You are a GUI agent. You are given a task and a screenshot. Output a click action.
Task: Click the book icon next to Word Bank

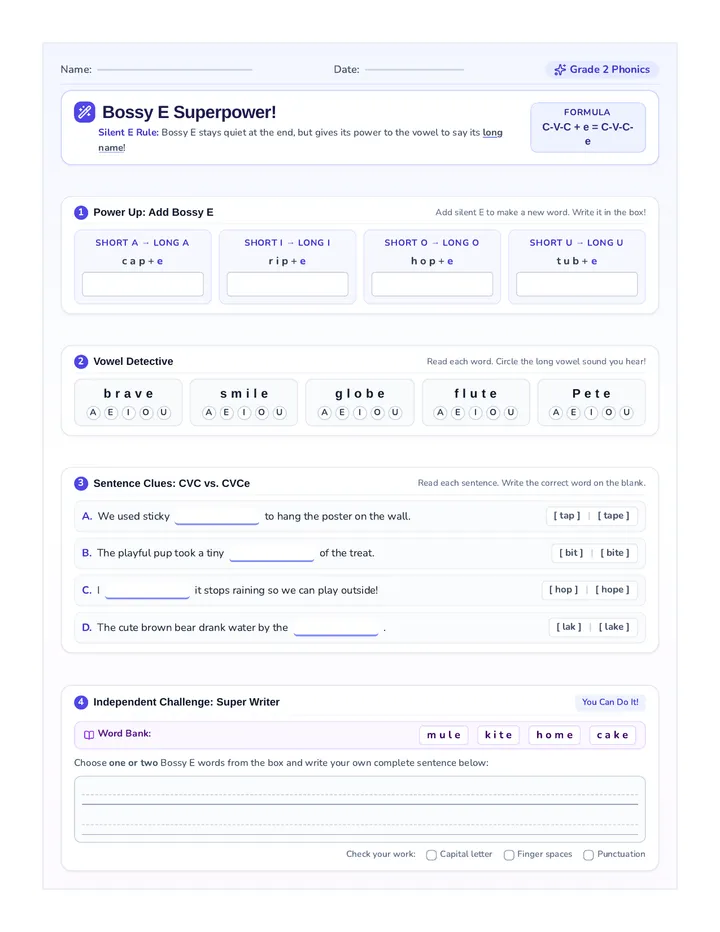89,735
